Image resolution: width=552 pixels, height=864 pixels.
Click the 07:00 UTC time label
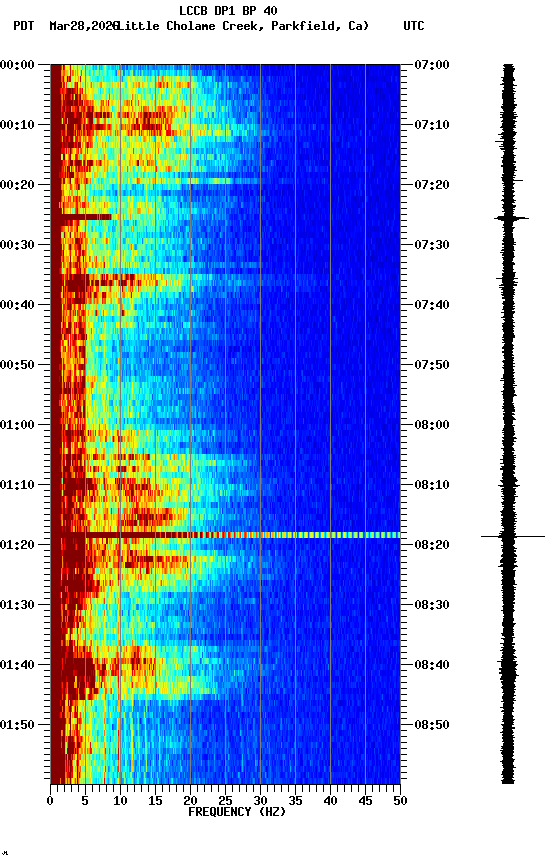432,65
